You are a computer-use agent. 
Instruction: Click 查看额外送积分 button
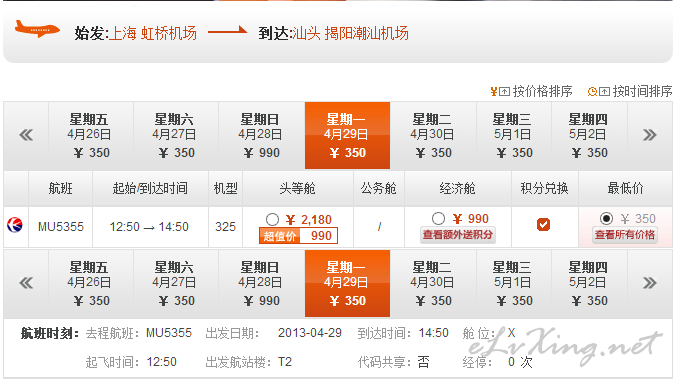coord(458,235)
